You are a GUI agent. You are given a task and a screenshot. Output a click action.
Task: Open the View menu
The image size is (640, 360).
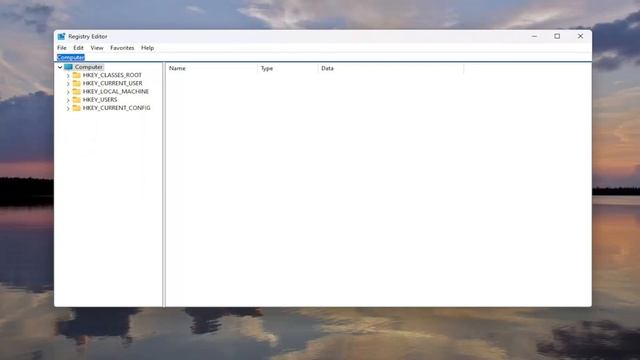point(97,48)
